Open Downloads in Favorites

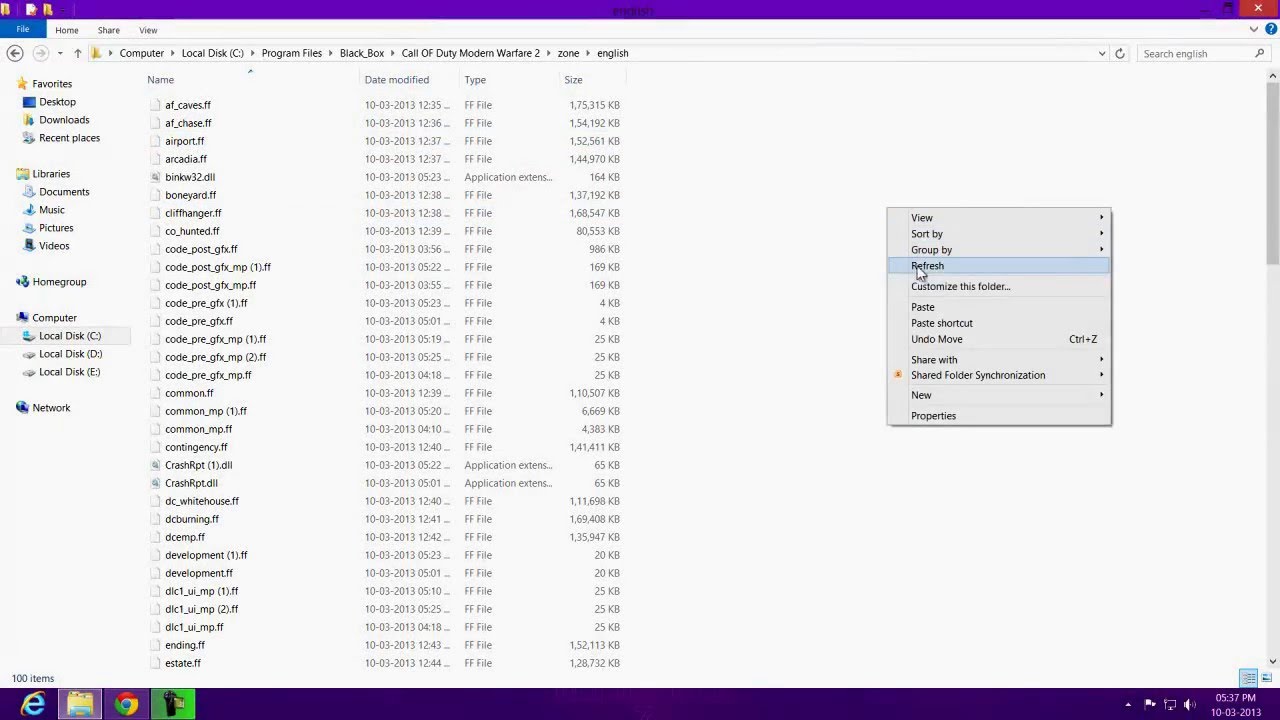[64, 120]
